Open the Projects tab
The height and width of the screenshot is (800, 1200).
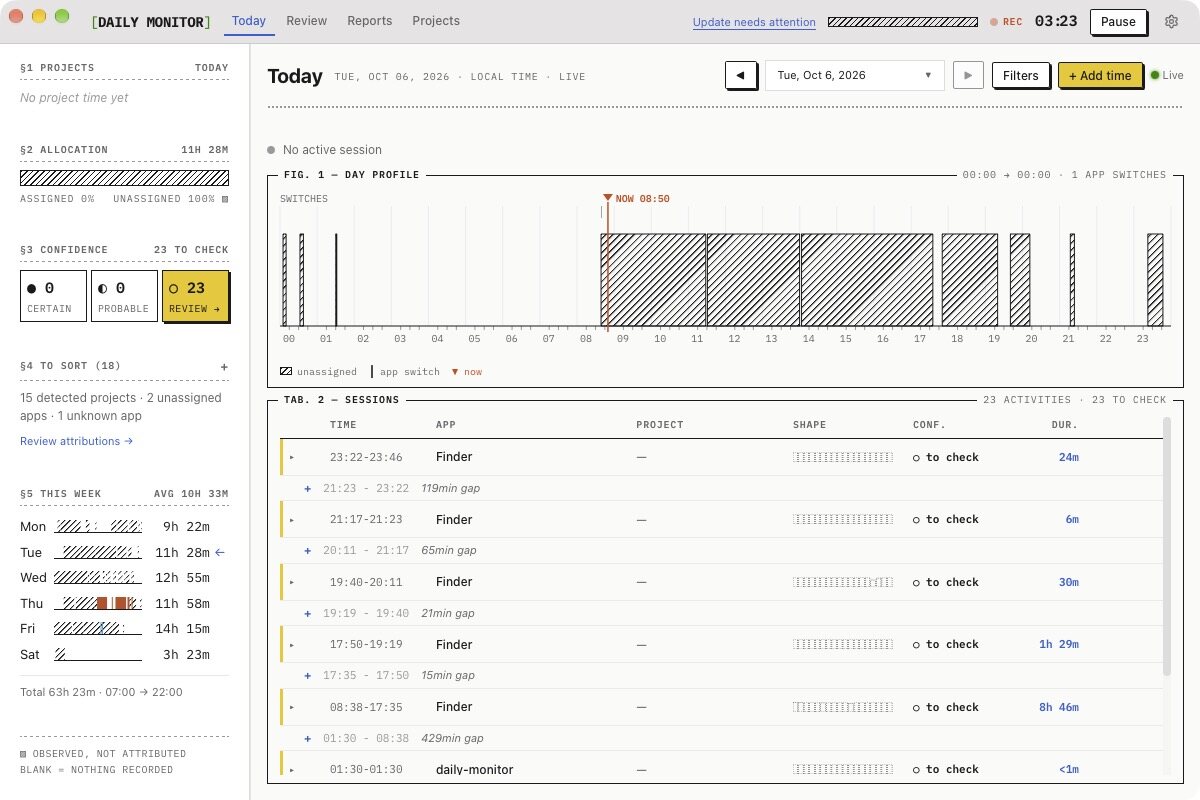coord(436,20)
